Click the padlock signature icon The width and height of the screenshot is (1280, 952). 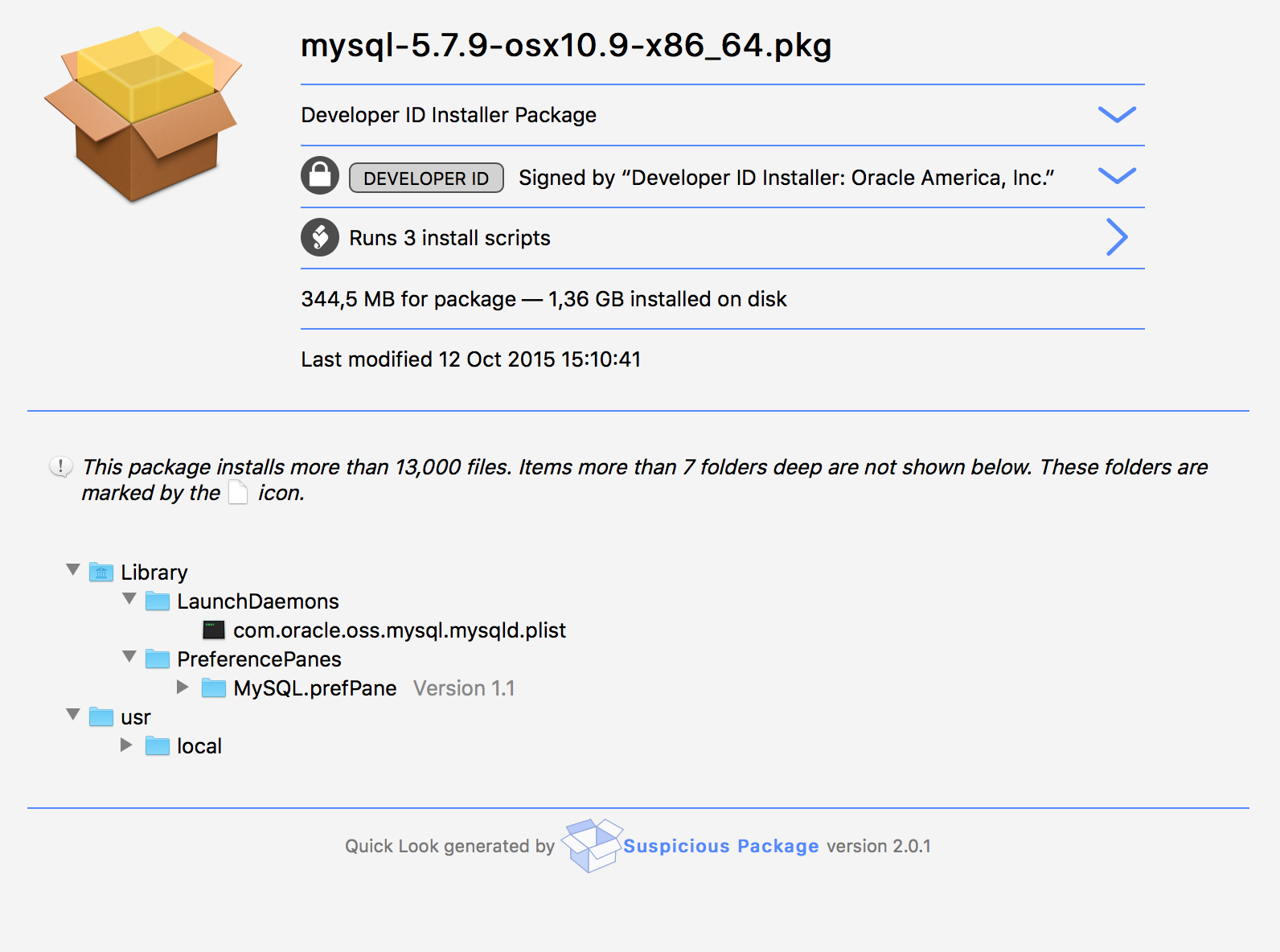tap(320, 175)
